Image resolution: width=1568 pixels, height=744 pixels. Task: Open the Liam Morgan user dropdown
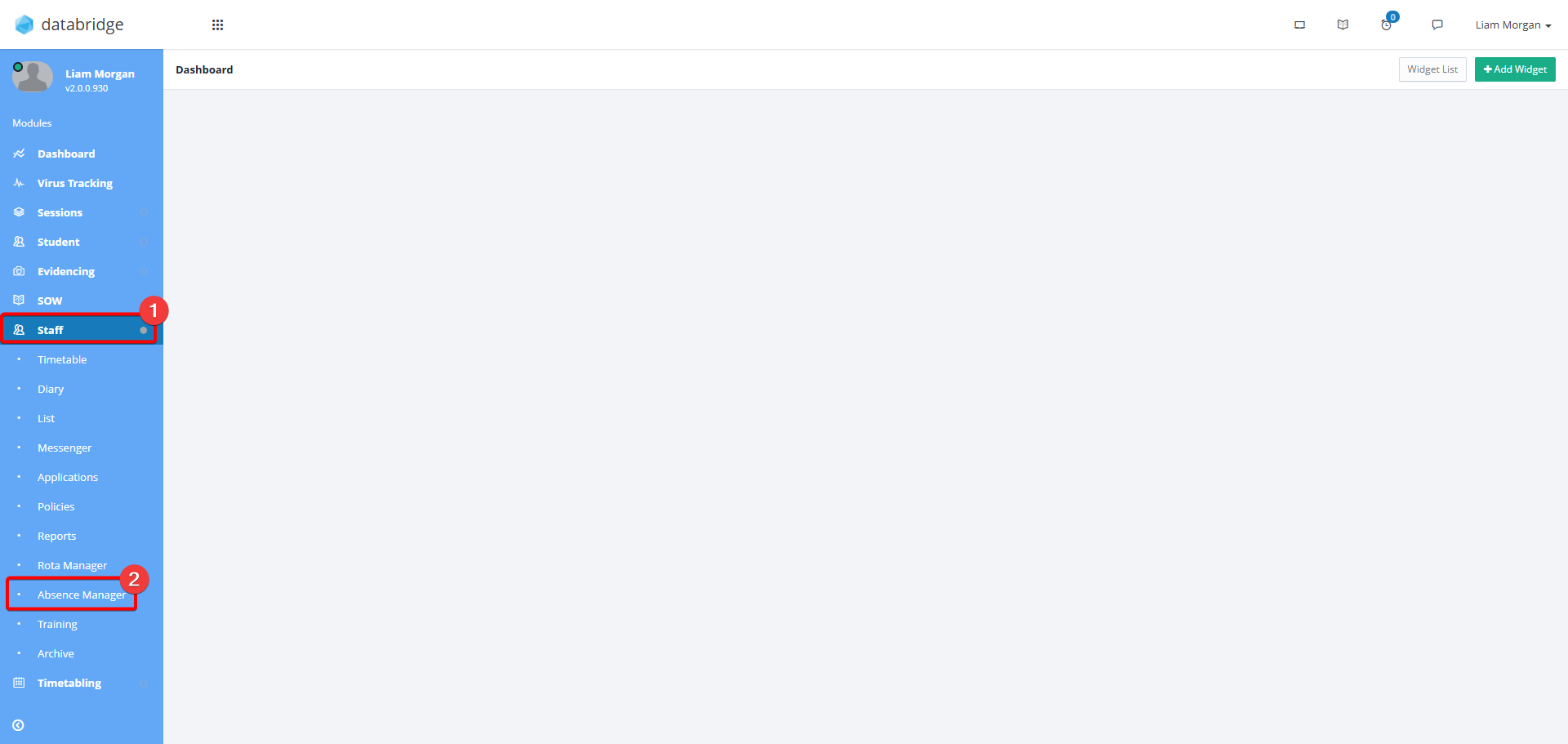tap(1512, 25)
